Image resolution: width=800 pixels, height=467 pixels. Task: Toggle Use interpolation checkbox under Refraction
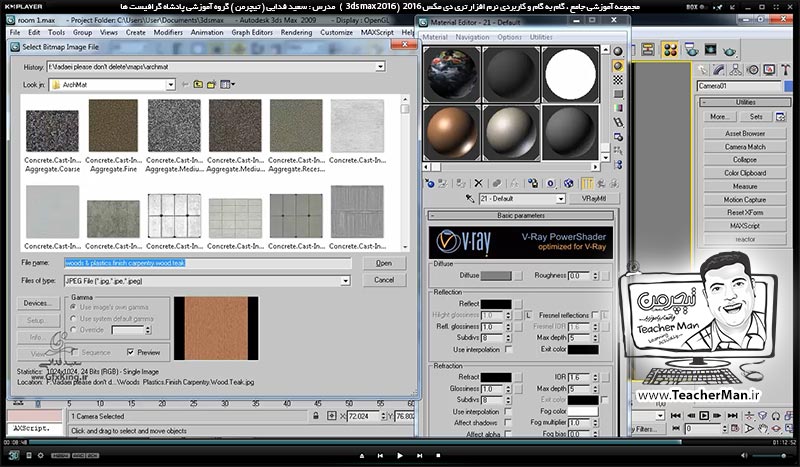pos(508,411)
